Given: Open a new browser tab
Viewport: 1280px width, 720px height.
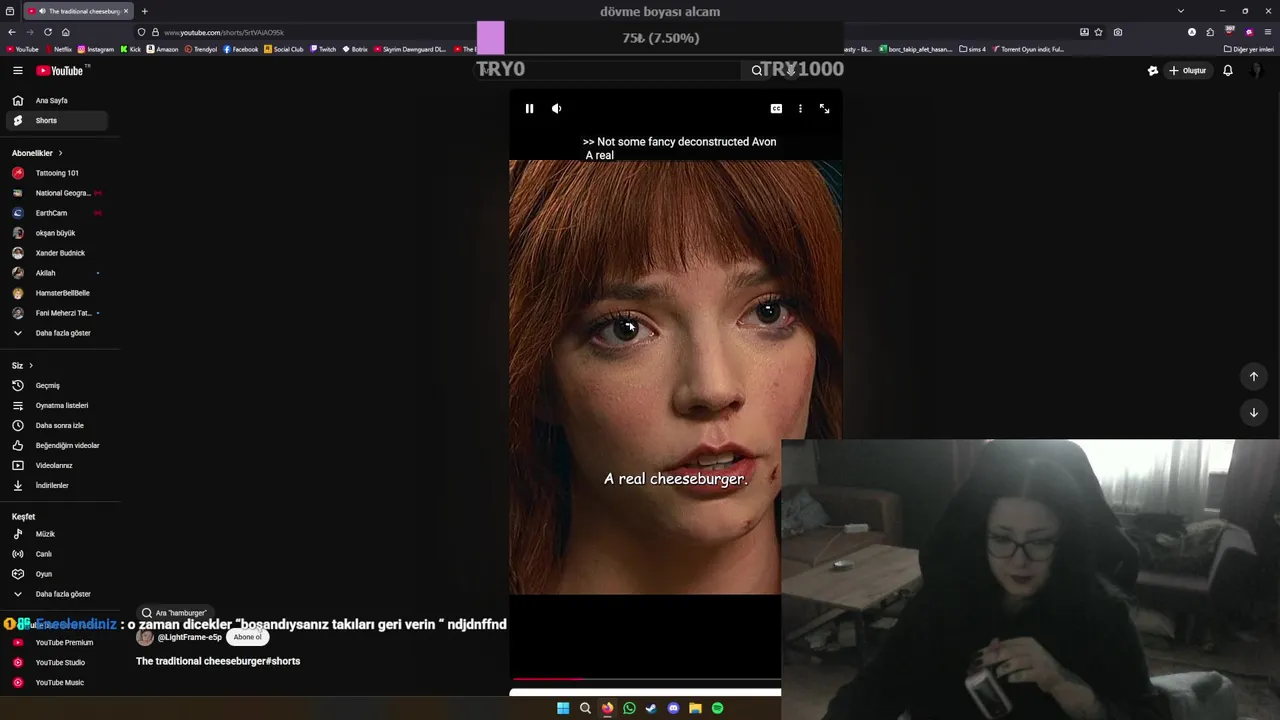Looking at the screenshot, I should [x=144, y=11].
